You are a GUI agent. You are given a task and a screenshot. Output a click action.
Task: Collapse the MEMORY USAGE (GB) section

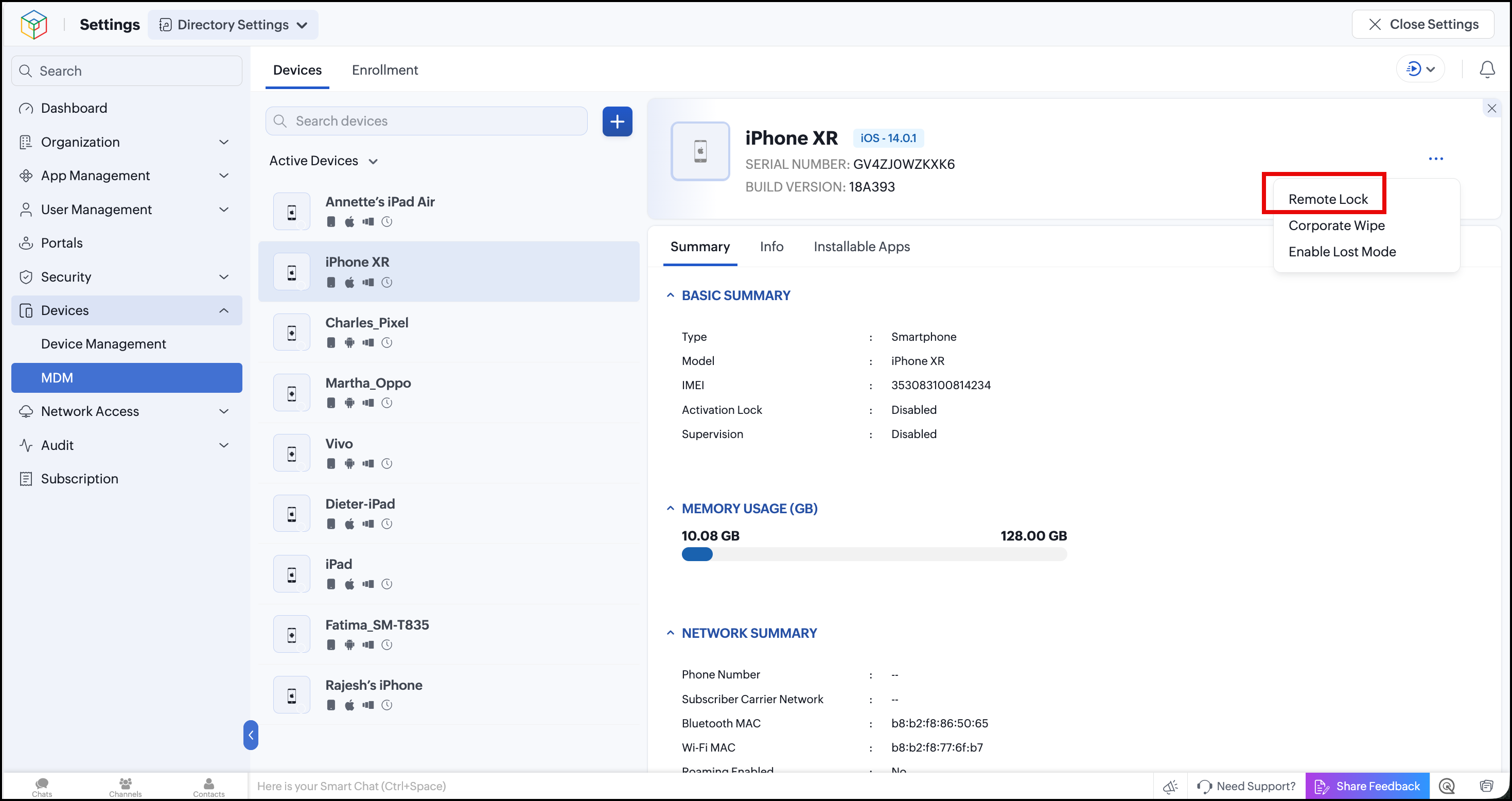(x=670, y=509)
